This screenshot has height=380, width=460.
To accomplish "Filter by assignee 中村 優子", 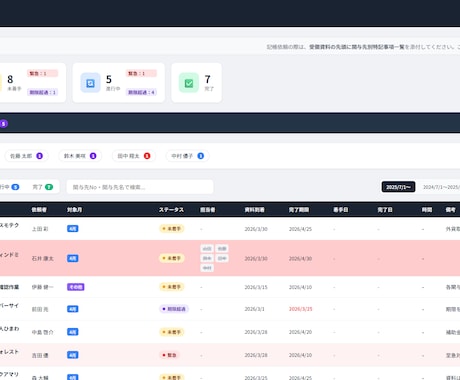I will [x=187, y=156].
